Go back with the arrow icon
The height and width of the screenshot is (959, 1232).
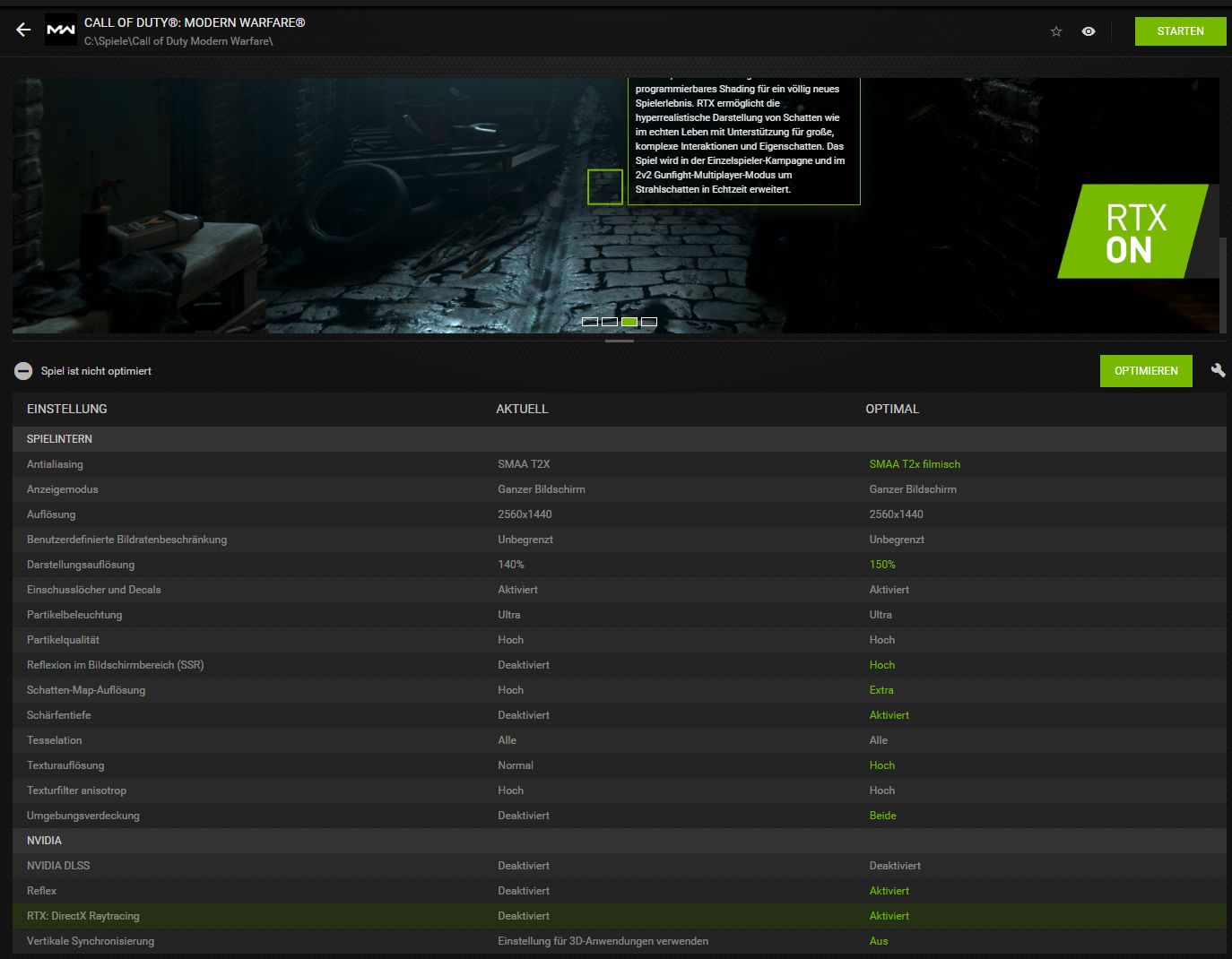23,30
